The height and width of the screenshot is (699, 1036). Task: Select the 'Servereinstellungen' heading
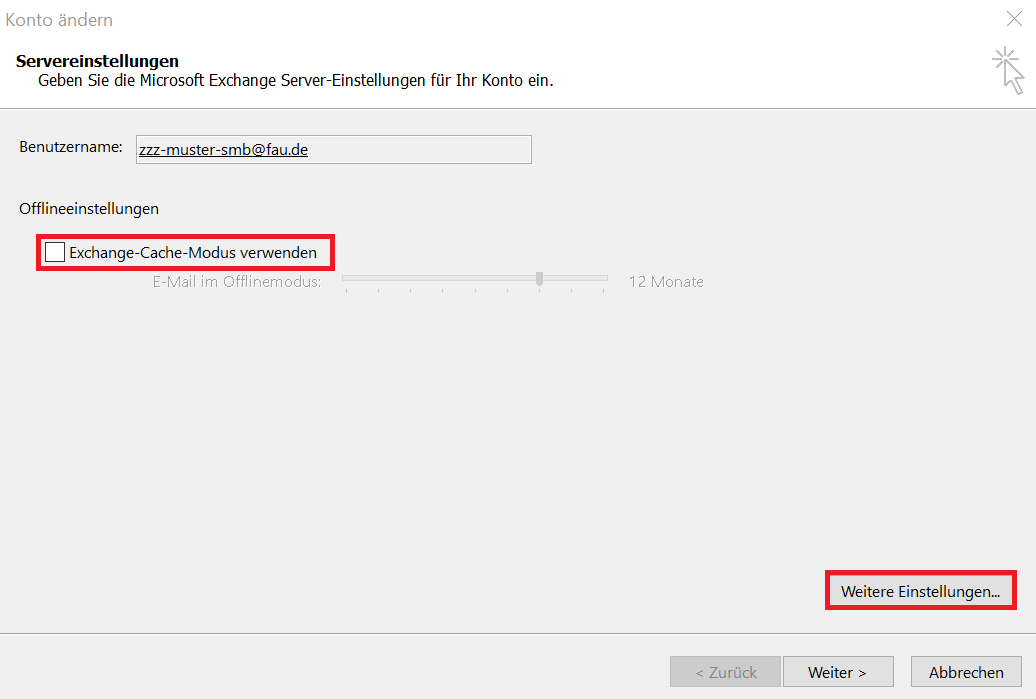(97, 62)
